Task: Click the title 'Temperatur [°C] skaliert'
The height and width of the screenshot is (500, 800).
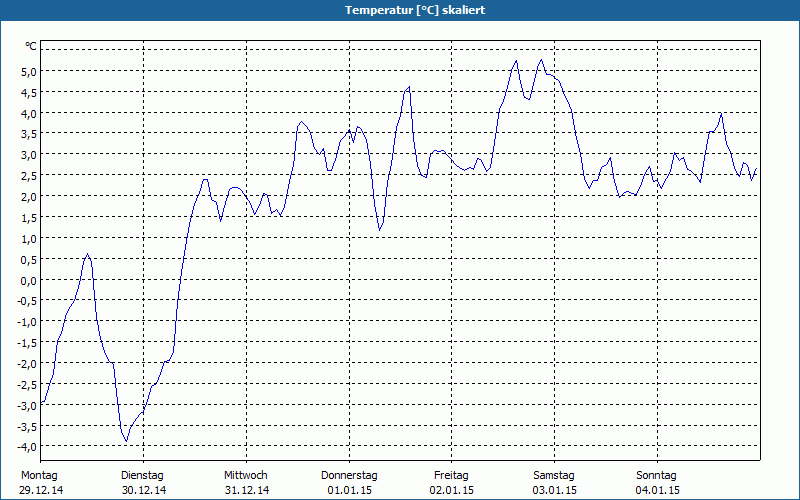Action: coord(415,10)
